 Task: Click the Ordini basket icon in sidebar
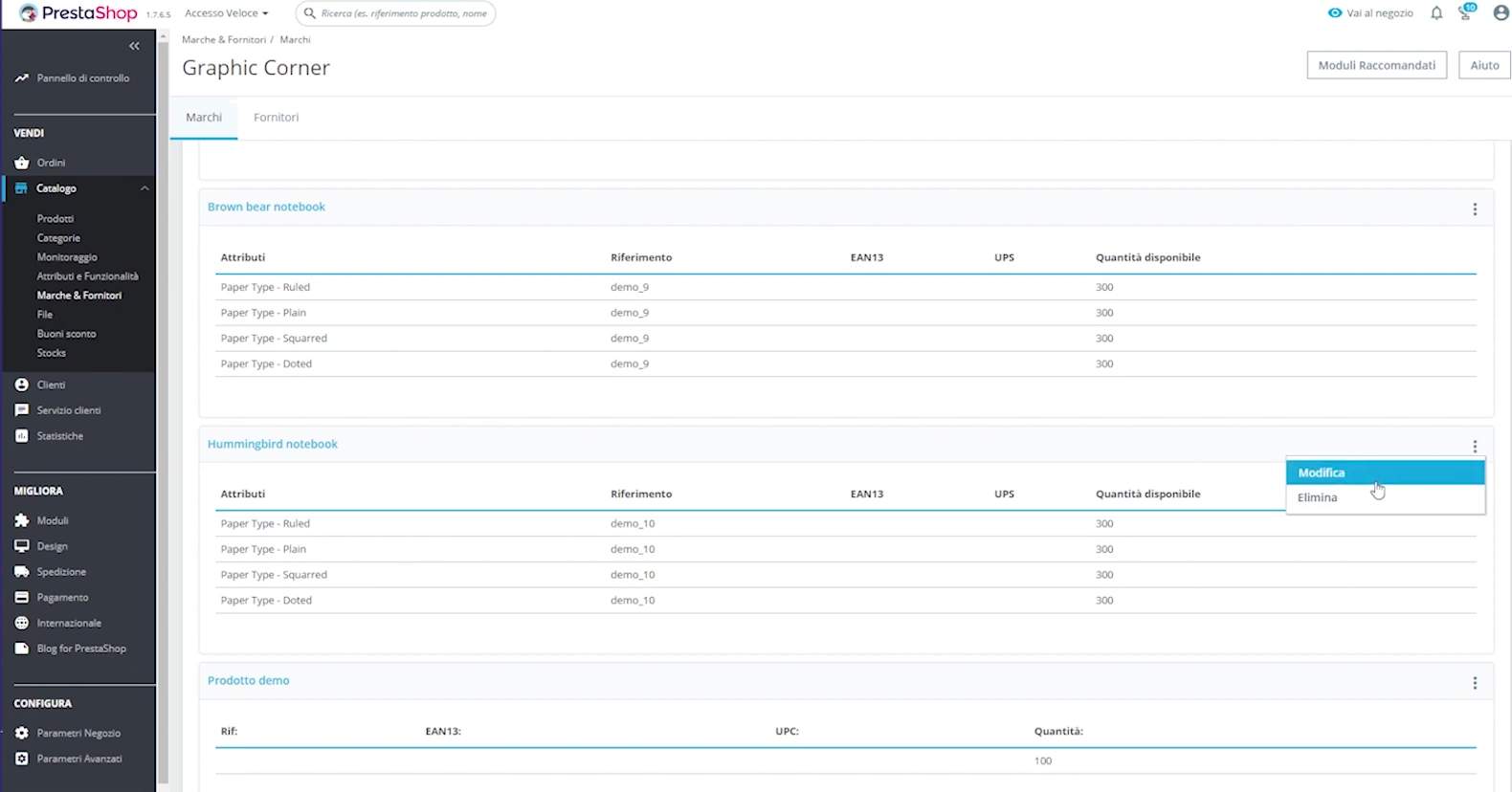[22, 163]
